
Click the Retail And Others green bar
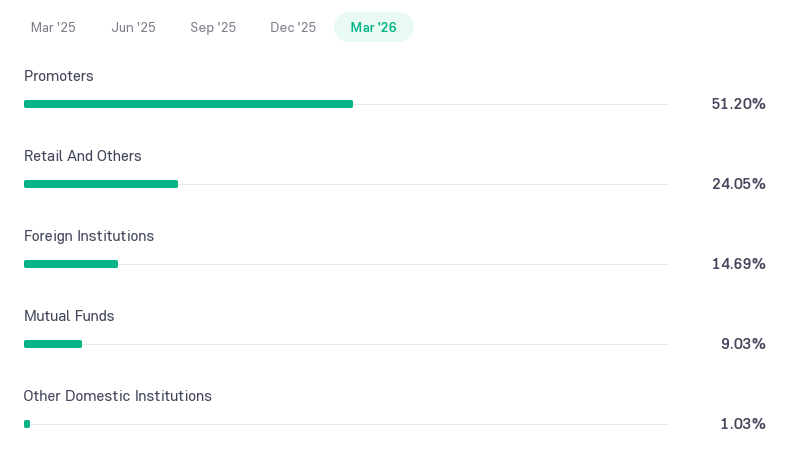point(101,184)
